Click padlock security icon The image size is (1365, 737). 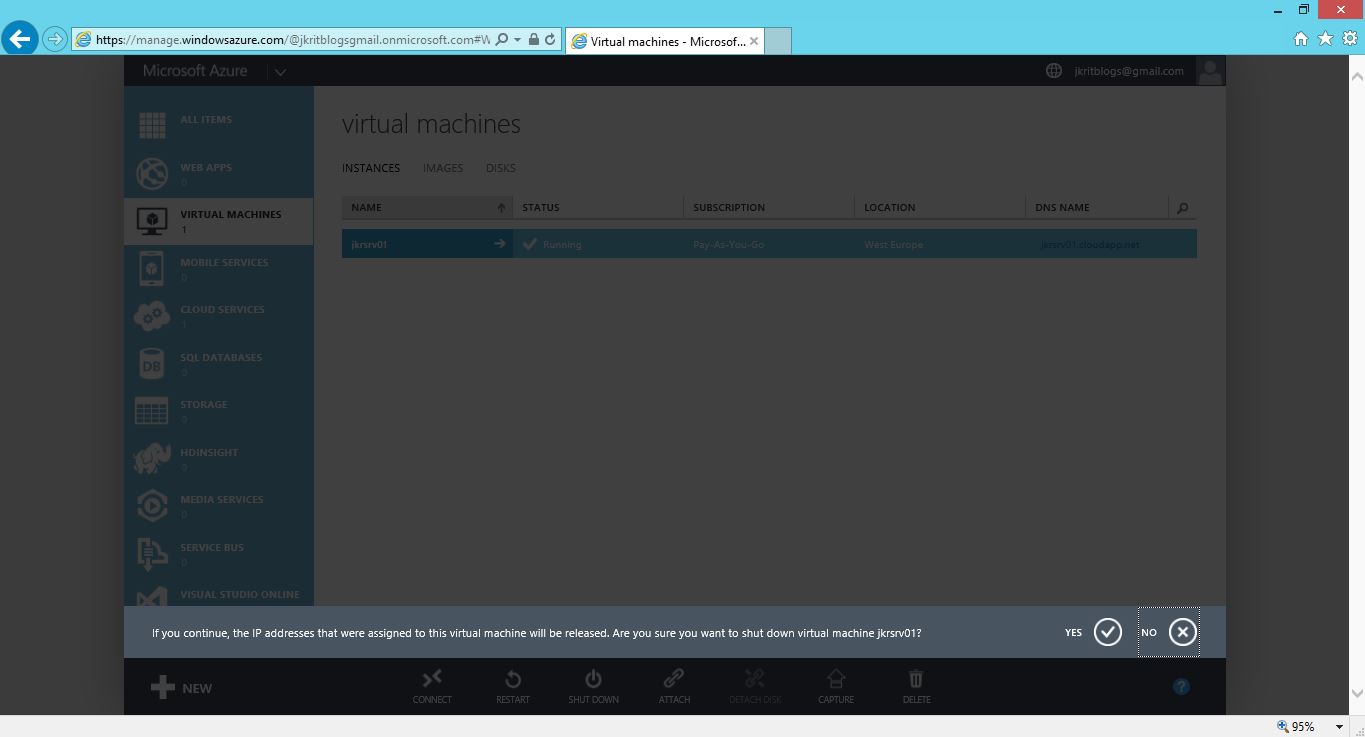coord(533,40)
